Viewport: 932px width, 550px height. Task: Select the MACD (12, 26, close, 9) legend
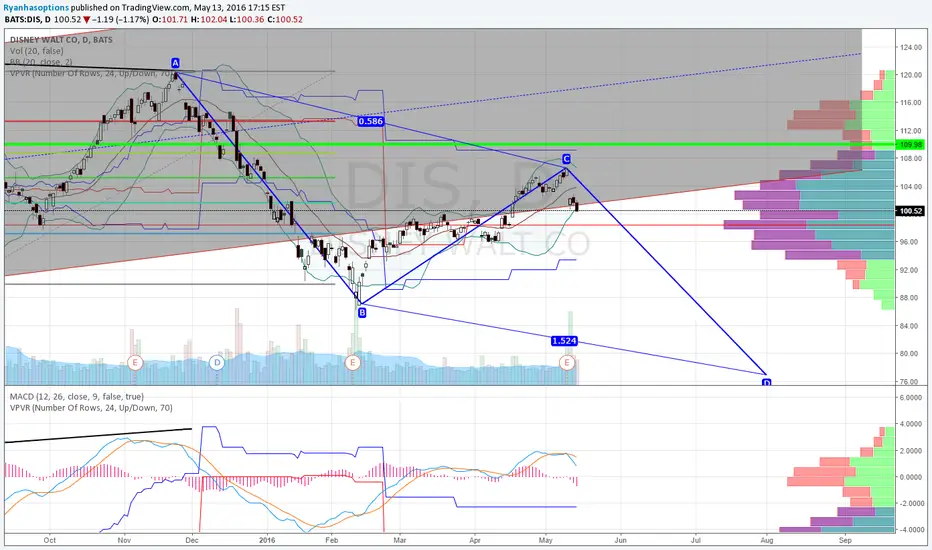pos(77,397)
